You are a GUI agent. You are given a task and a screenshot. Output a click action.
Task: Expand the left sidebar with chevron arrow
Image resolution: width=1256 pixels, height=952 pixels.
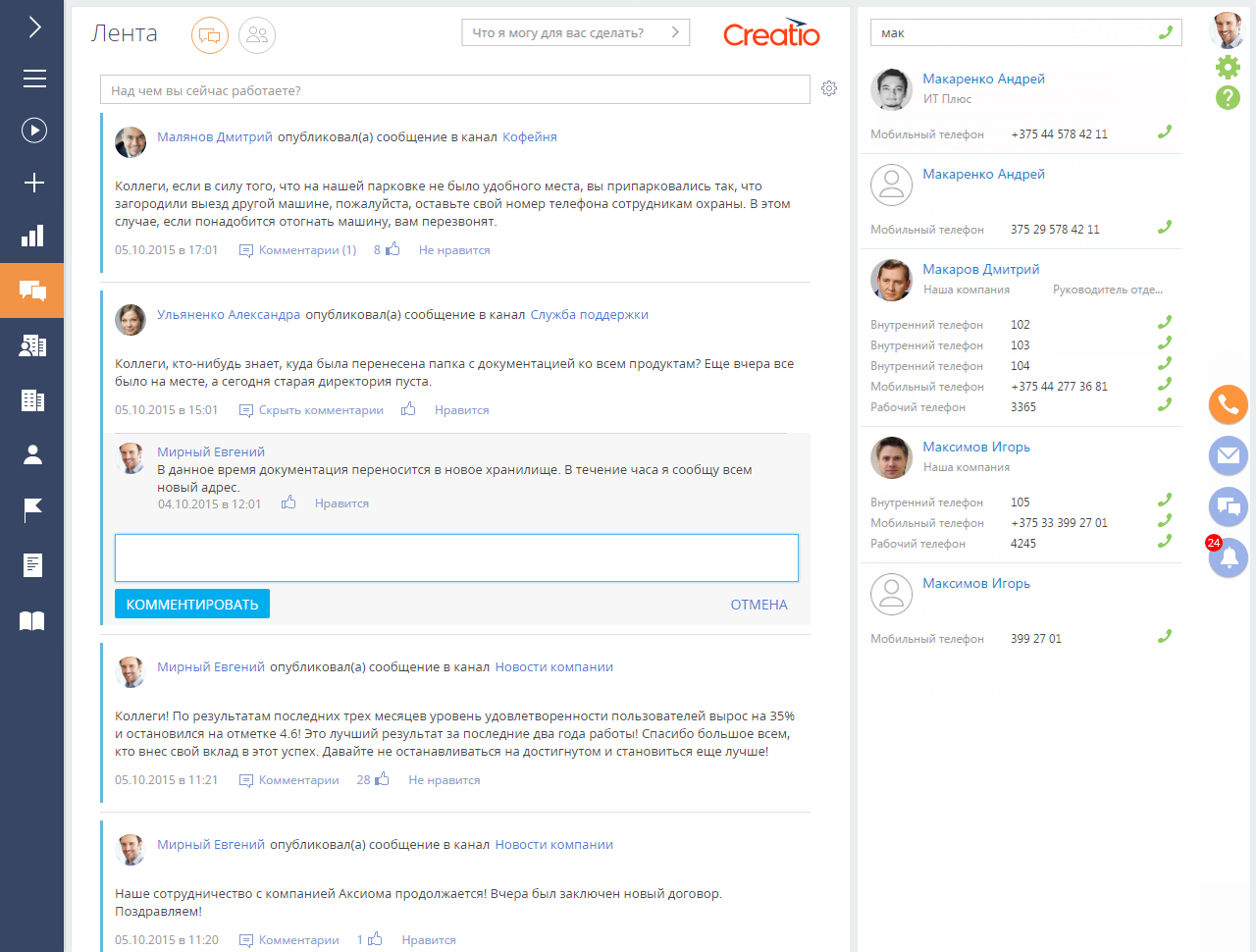tap(34, 26)
